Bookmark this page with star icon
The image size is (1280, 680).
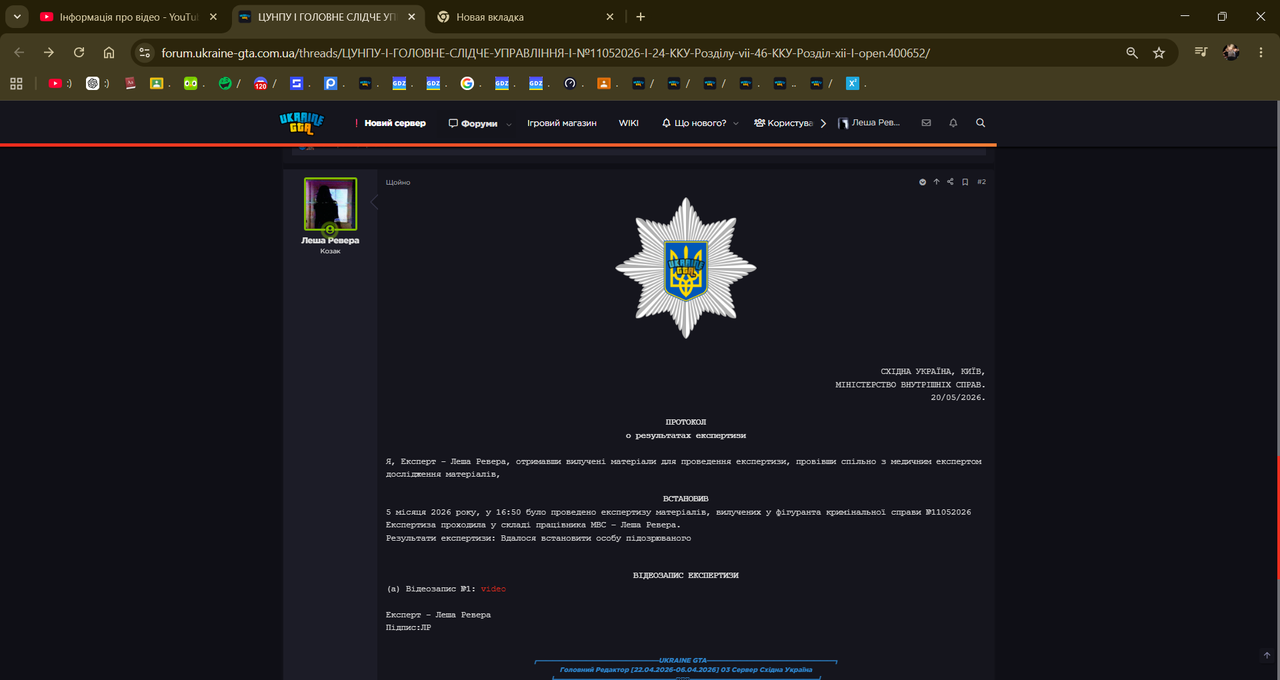(x=1159, y=52)
